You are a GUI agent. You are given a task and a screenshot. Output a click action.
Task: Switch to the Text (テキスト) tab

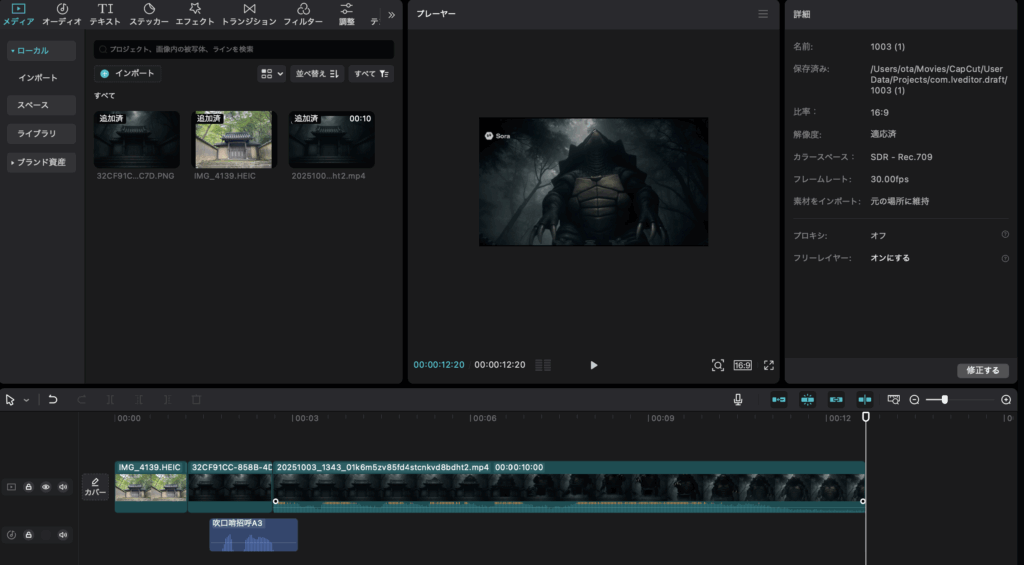click(x=105, y=14)
